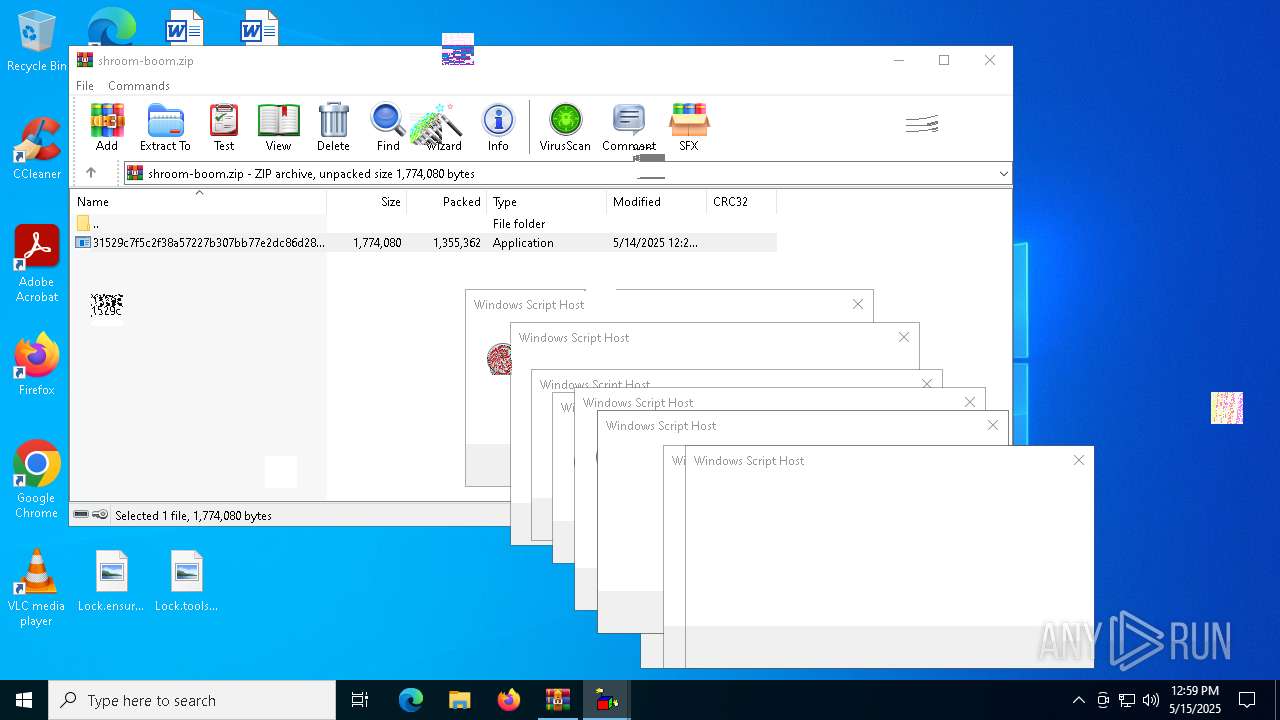Click the SFX toolbar icon
Screen dimensions: 1280x720
689,127
